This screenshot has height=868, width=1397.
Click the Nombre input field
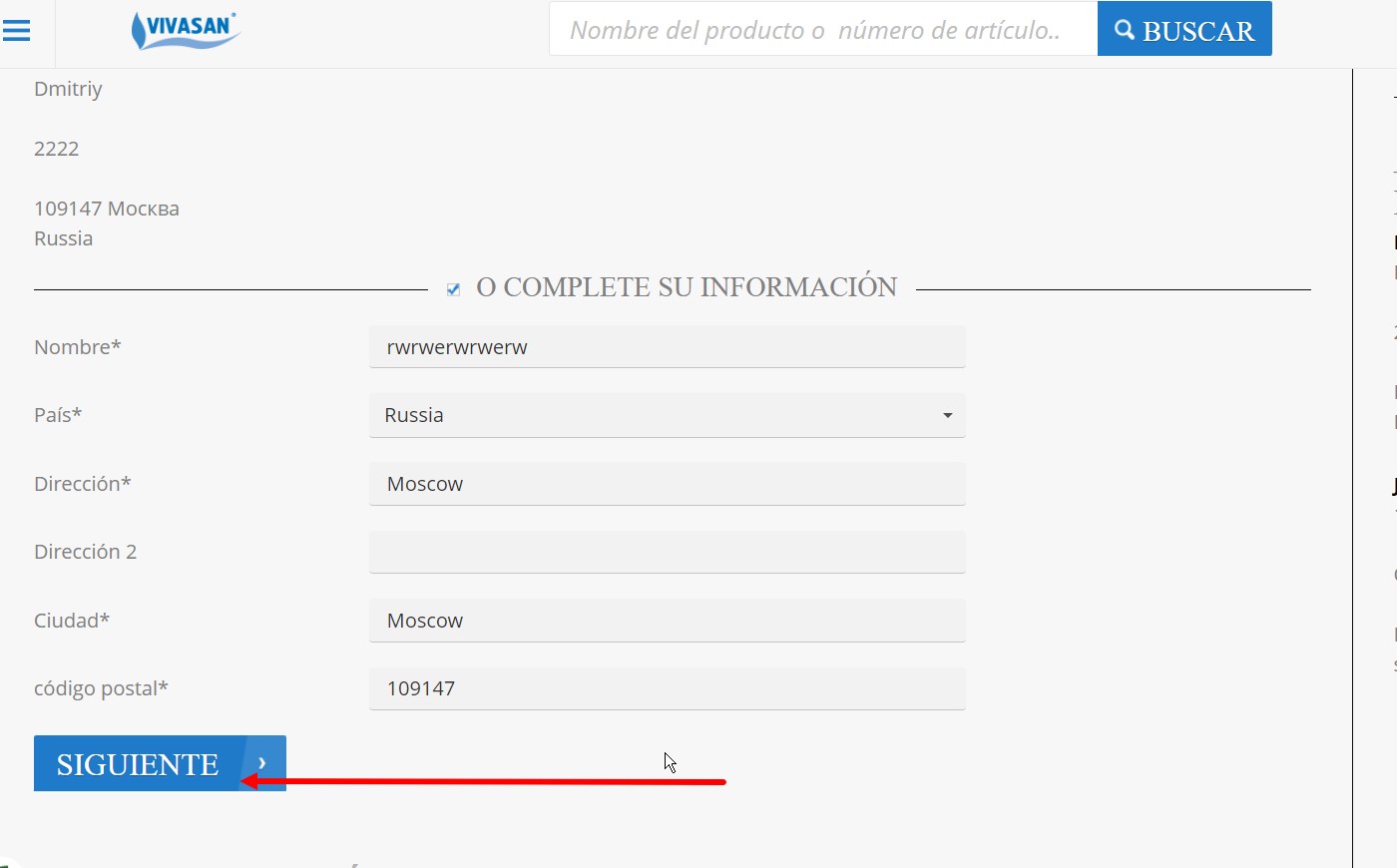pos(668,347)
